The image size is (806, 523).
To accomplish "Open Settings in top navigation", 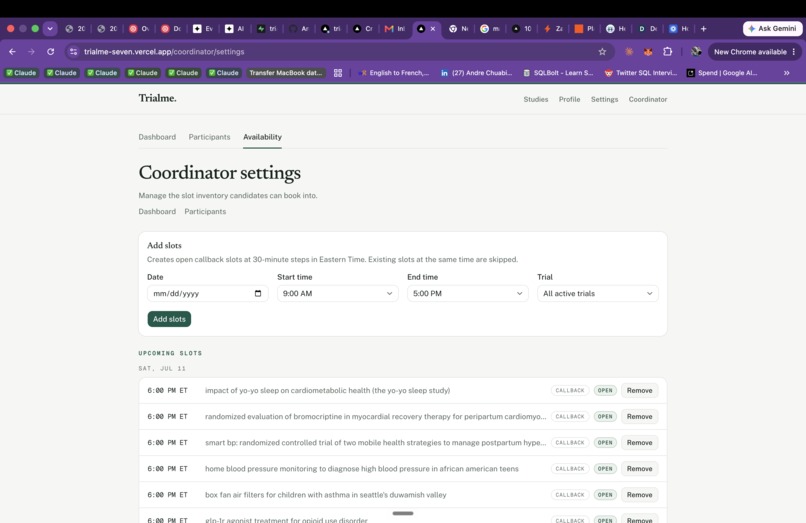I will click(x=604, y=99).
